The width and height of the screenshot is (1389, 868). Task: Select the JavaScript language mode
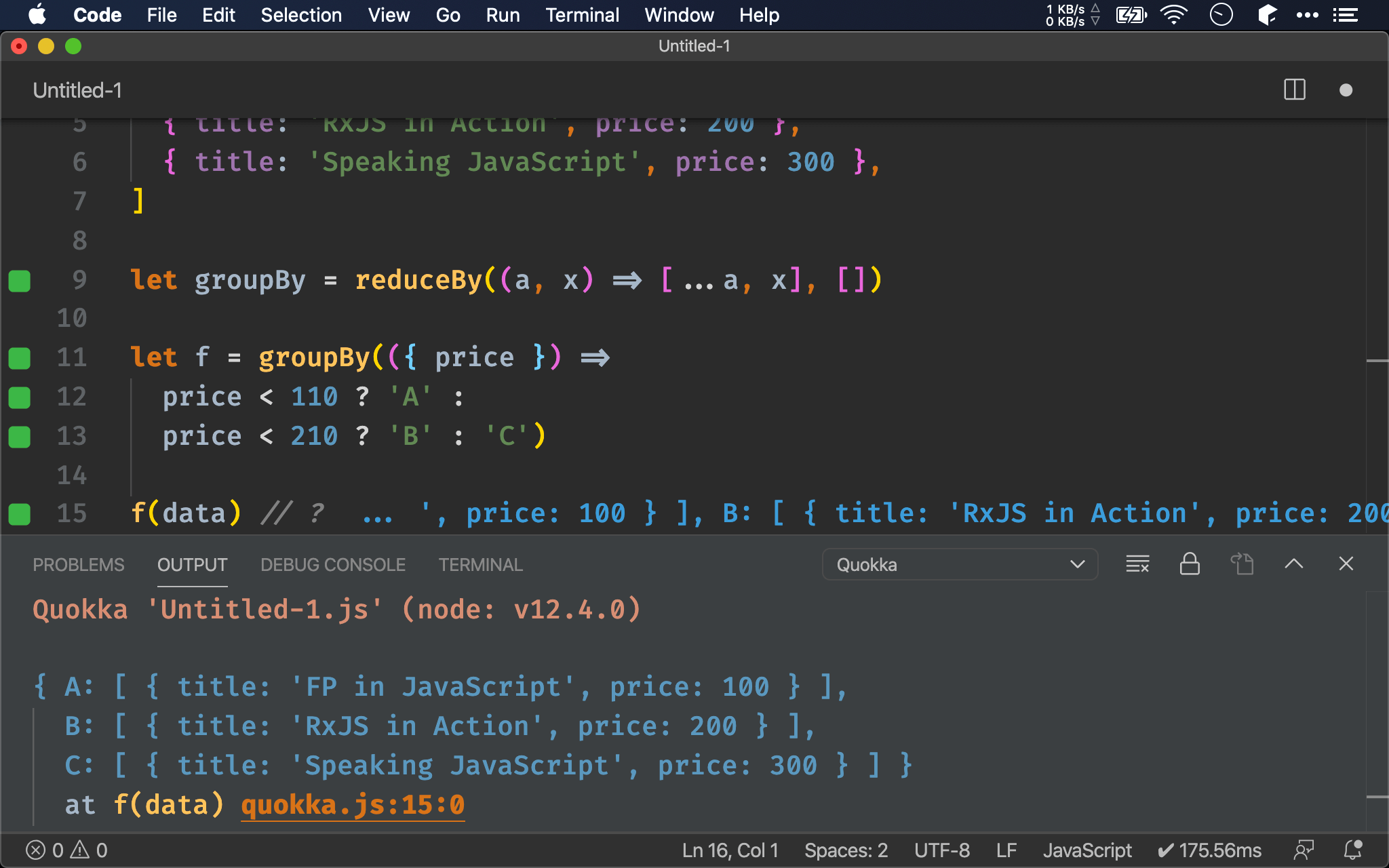(1087, 850)
